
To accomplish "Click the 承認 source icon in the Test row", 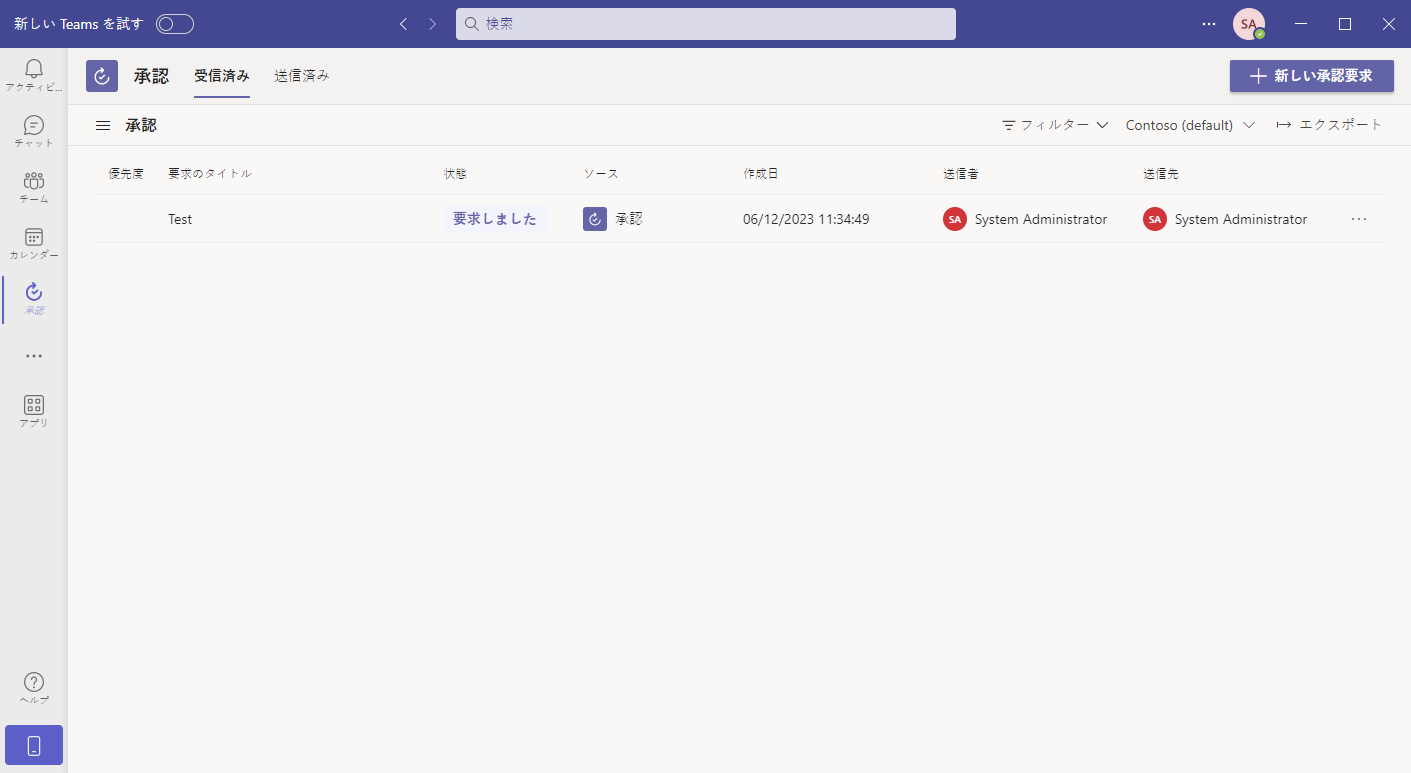I will (595, 219).
